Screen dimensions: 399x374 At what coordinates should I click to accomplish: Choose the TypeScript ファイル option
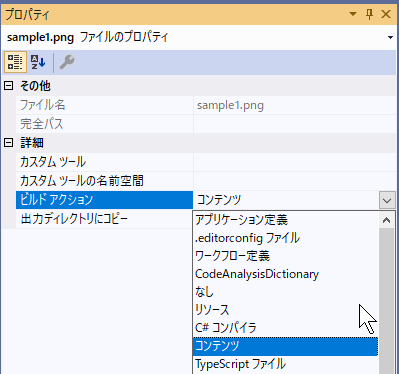286,364
